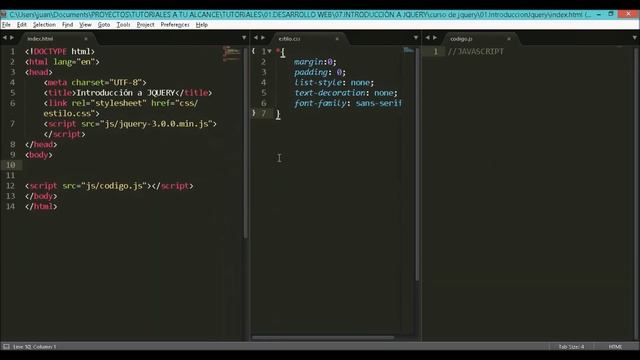Open the Tab Size: 4 status bar selector
The height and width of the screenshot is (360, 640).
(571, 347)
